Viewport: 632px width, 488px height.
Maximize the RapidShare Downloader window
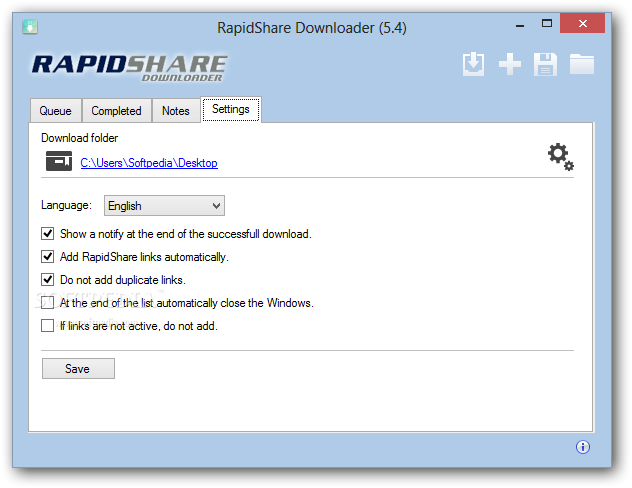click(547, 23)
